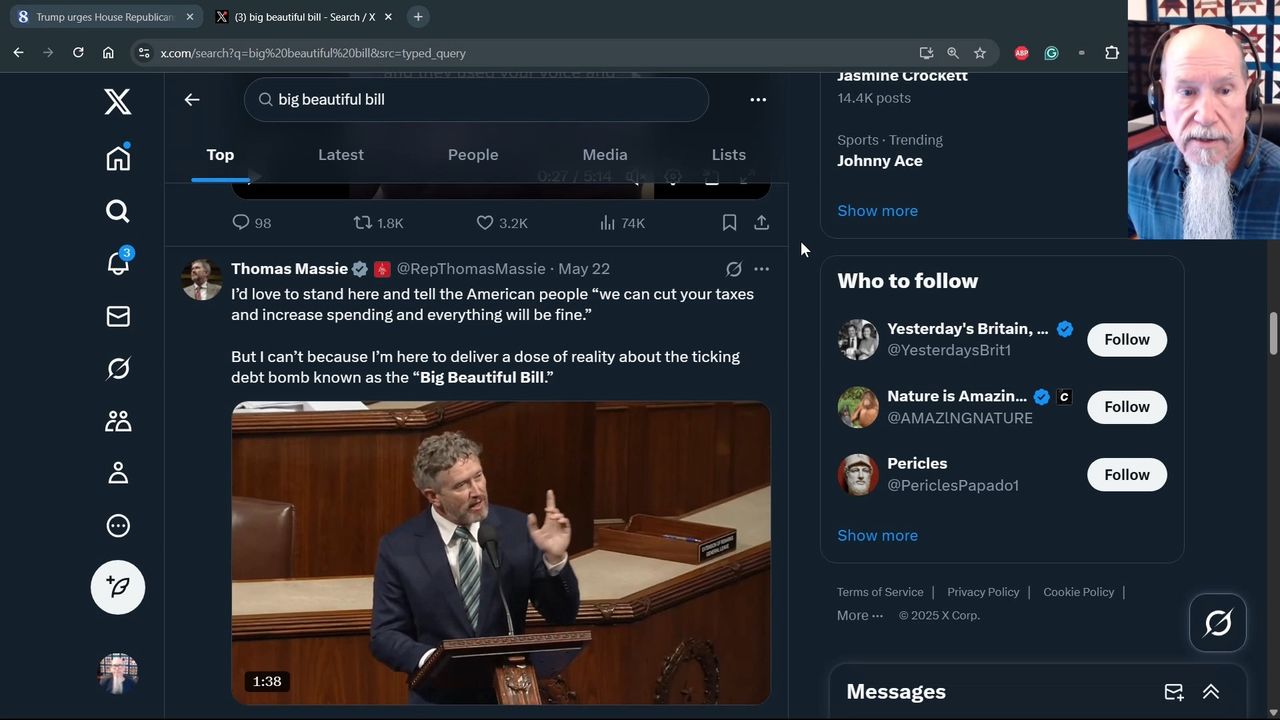The image size is (1280, 720).
Task: Open Grok icon in left sidebar
Action: pos(118,369)
